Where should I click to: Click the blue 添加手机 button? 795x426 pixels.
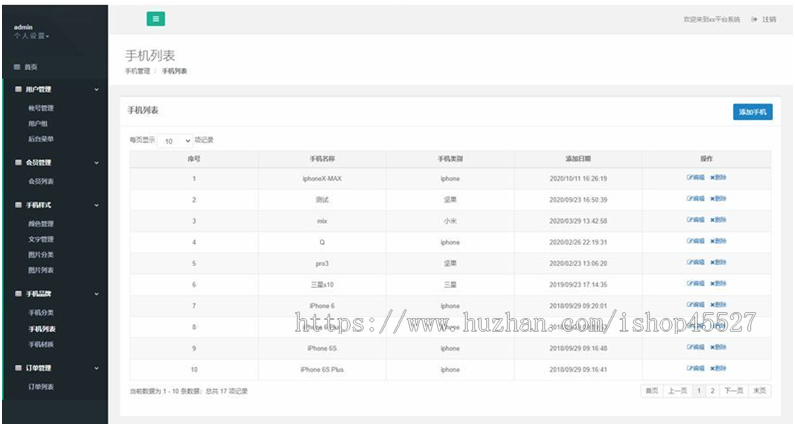click(x=752, y=112)
